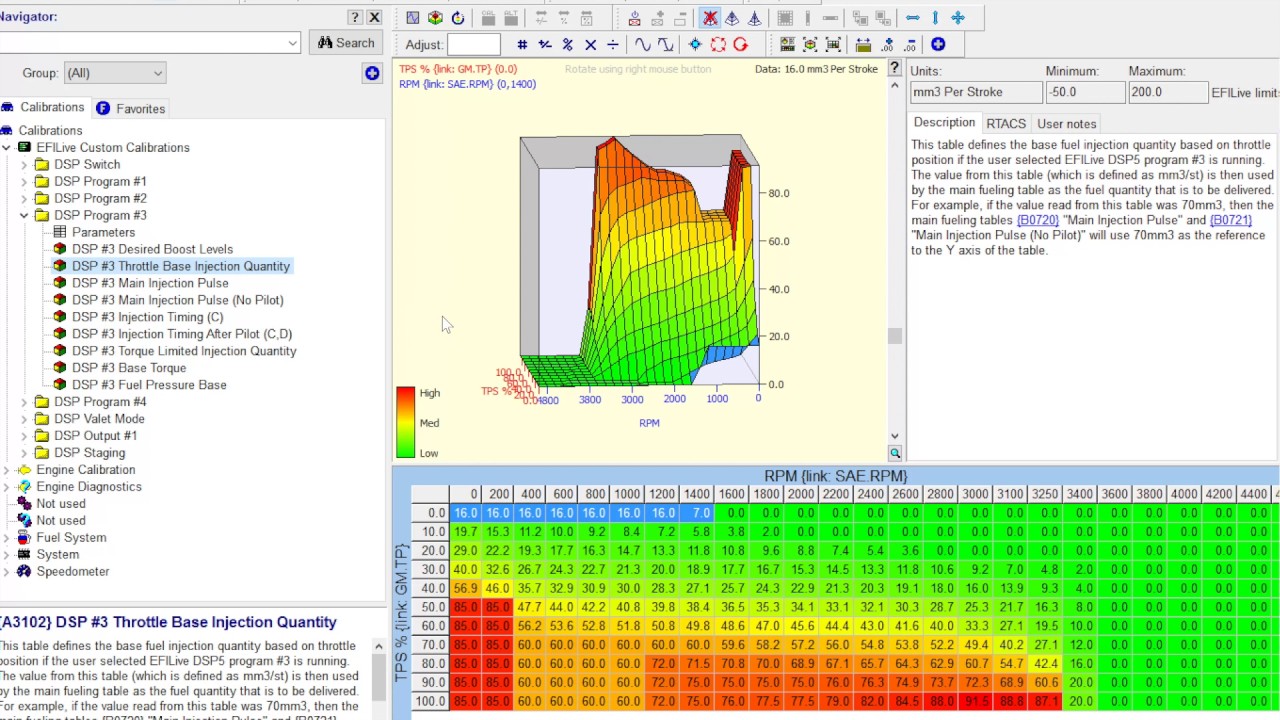Select the 100.0 TPS row header

pos(430,702)
